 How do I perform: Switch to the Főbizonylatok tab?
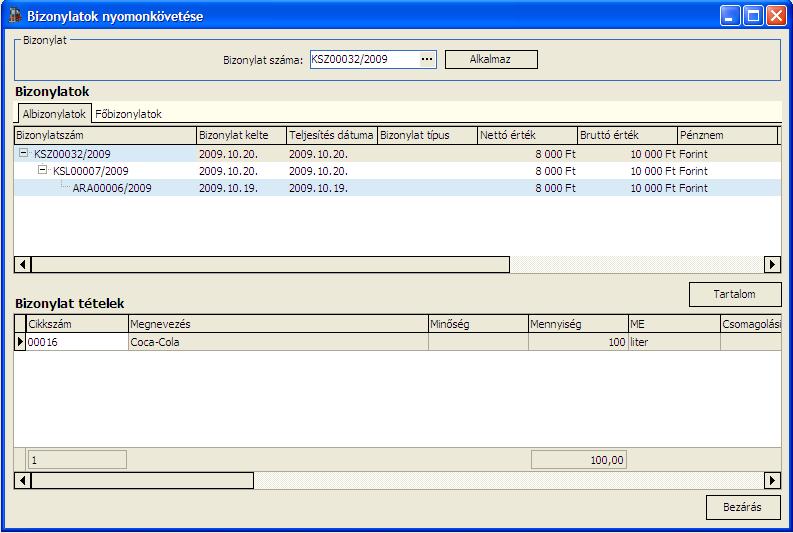[128, 114]
